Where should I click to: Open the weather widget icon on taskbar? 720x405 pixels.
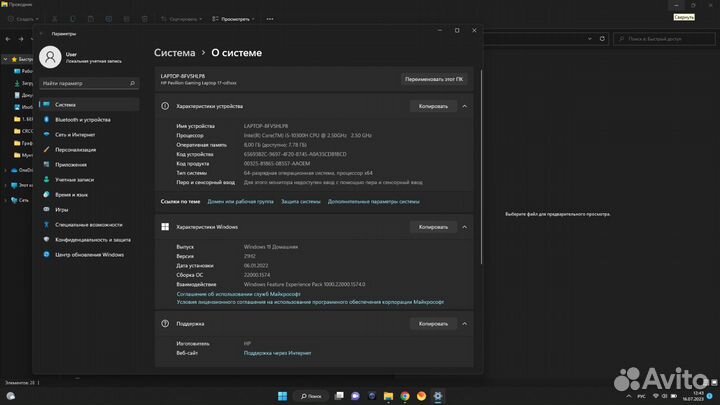(11, 396)
